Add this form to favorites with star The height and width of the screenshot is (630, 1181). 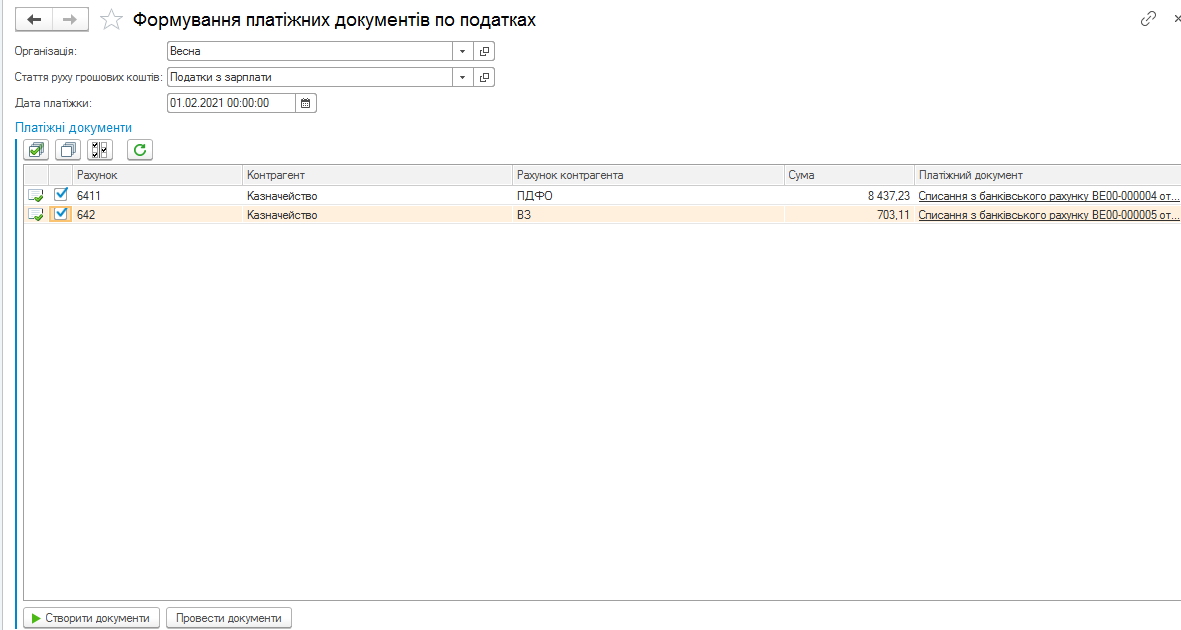pyautogui.click(x=111, y=20)
